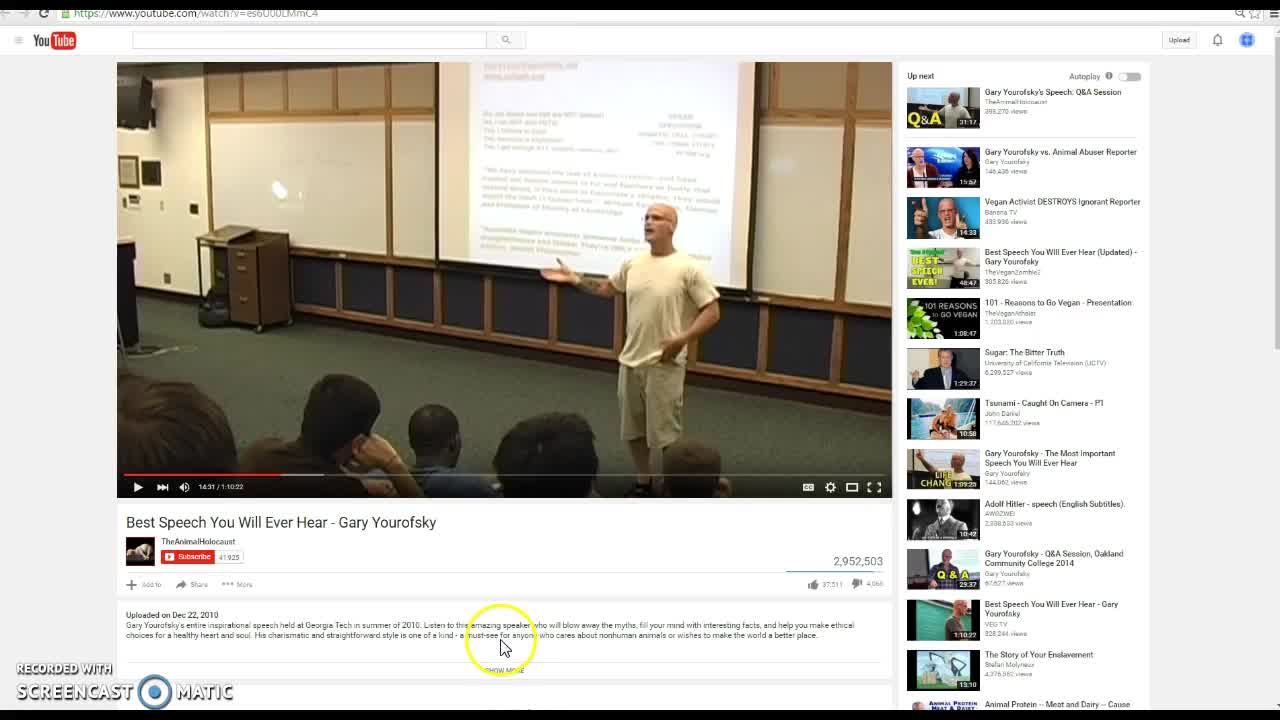Image resolution: width=1280 pixels, height=720 pixels.
Task: Open Best Speech You Will Ever Hear (Updated)
Action: tap(1061, 257)
